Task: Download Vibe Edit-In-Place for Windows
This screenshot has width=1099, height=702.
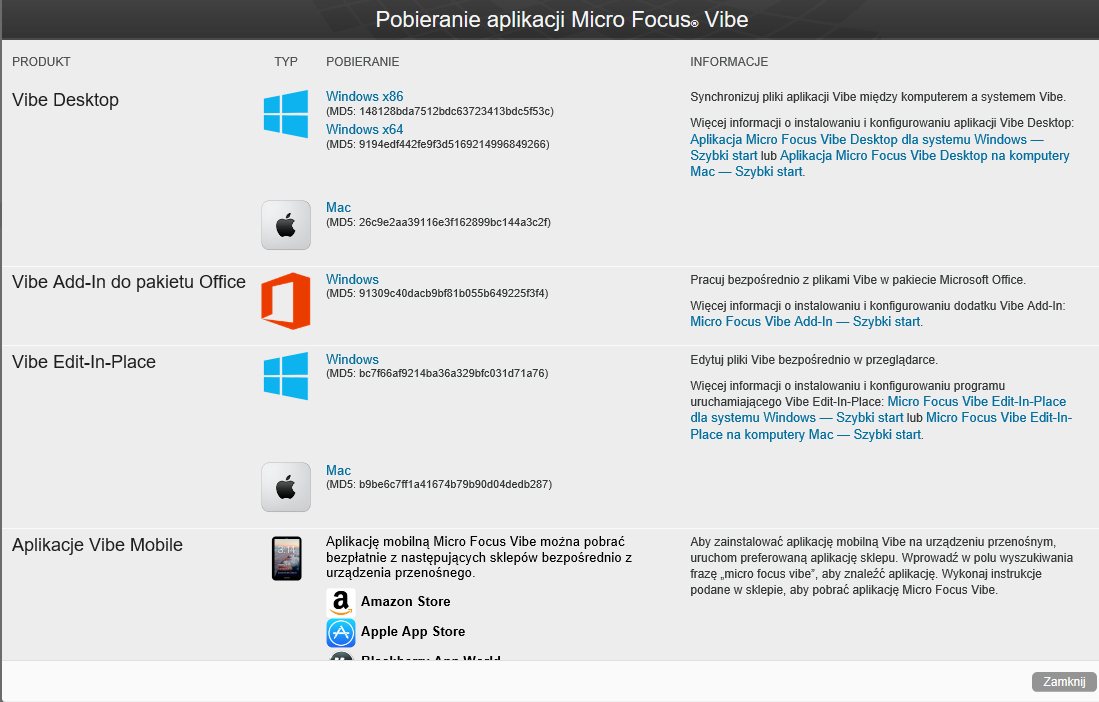Action: click(x=352, y=360)
